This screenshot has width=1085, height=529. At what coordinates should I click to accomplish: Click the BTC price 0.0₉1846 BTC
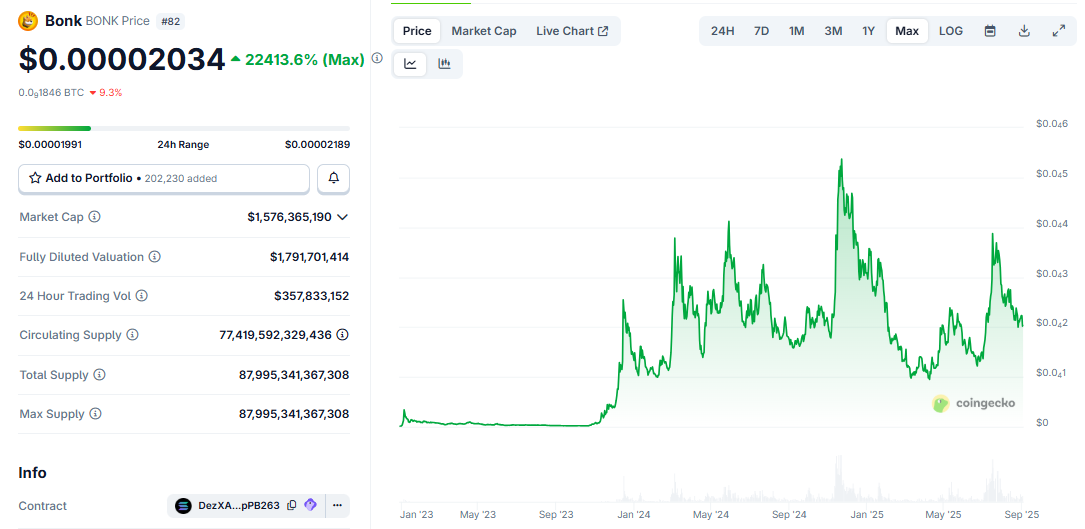[x=51, y=92]
